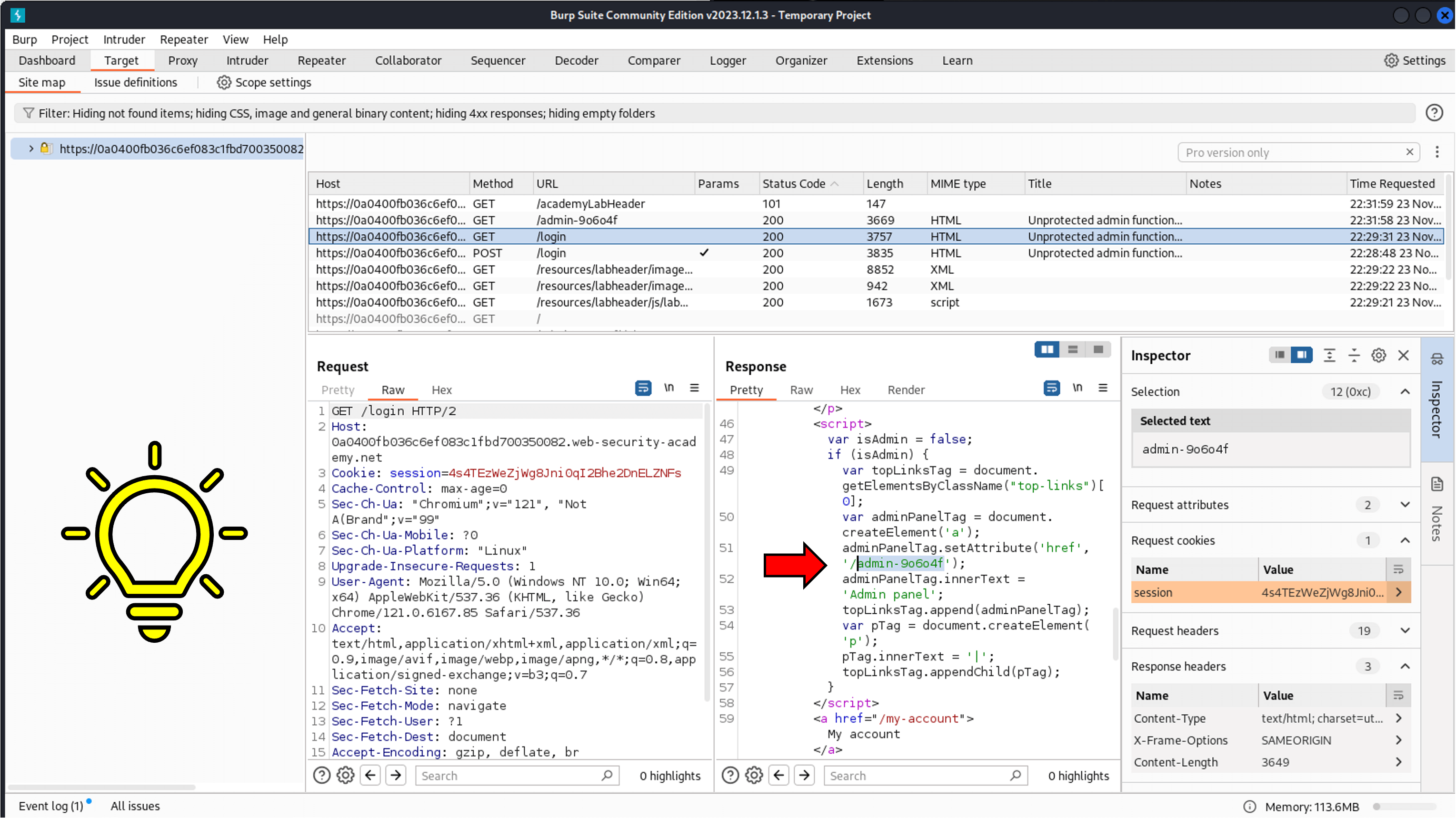1456x818 pixels.
Task: Click the site tree horizontal scrollbar
Action: 102,787
